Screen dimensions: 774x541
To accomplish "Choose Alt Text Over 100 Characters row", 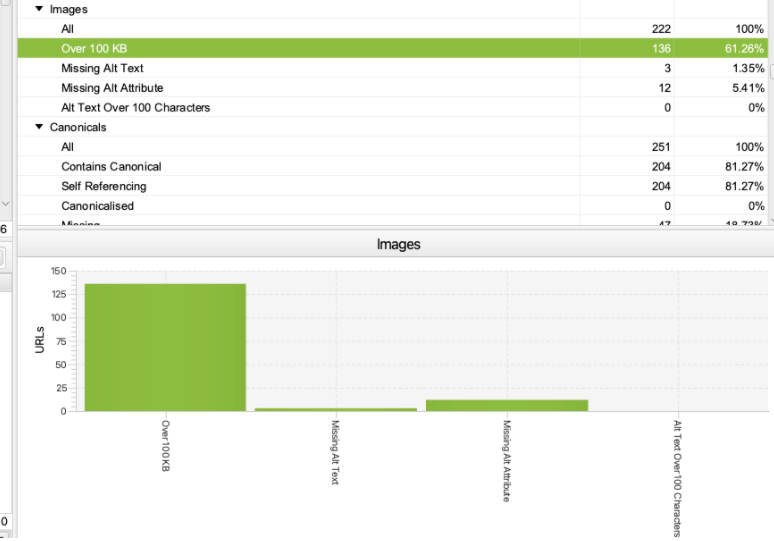I will [x=135, y=107].
